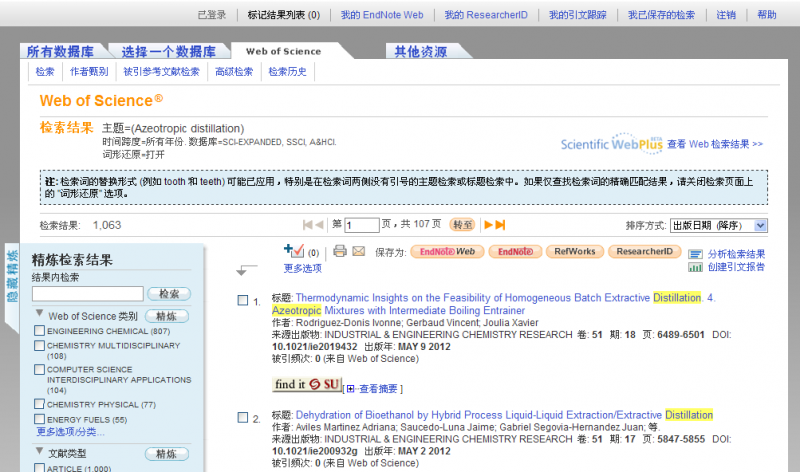Viewport: 800px width, 472px height.
Task: Go to next results page arrow
Action: point(488,225)
